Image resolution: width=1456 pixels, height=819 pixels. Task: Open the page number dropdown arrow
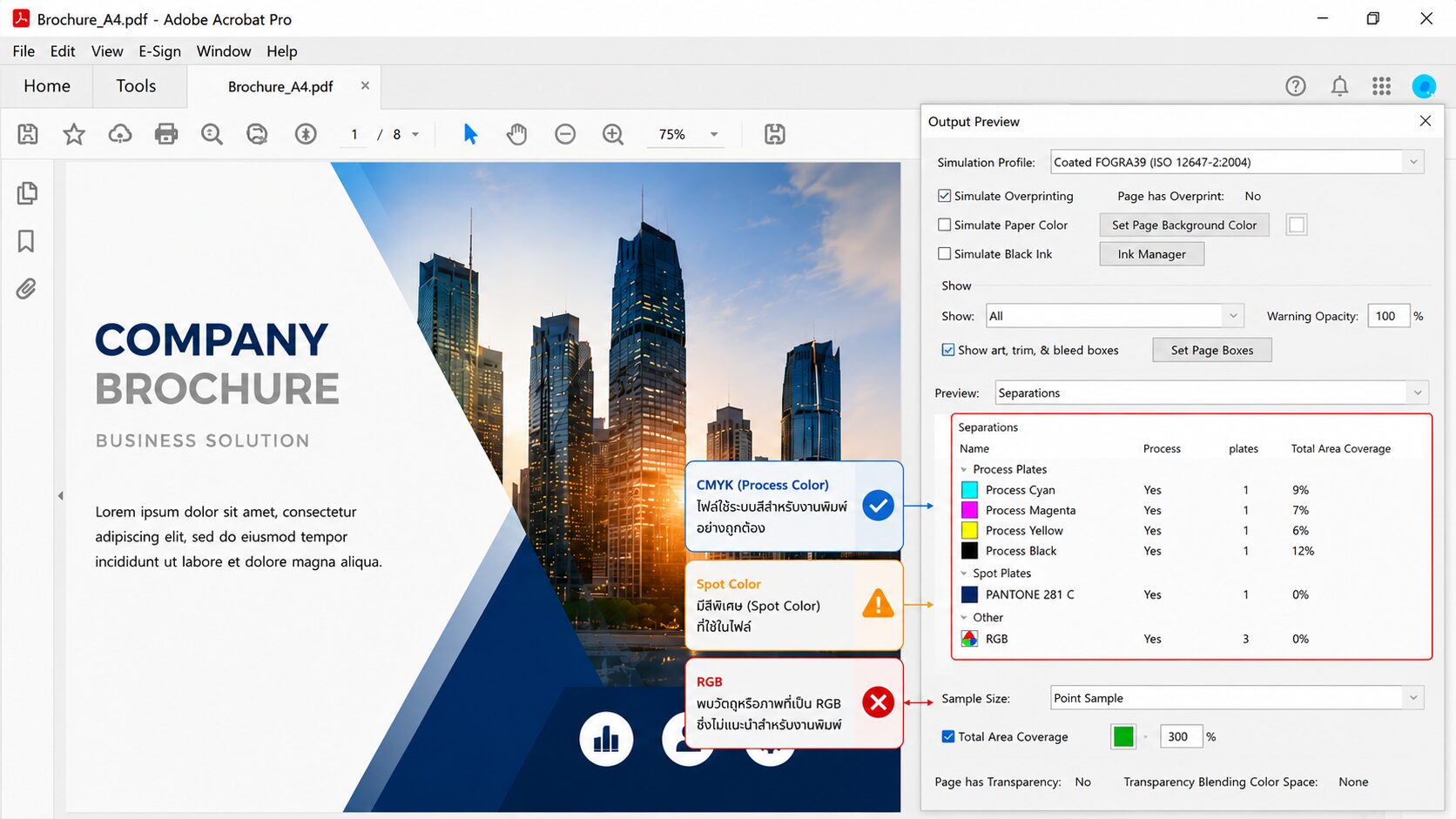(x=415, y=134)
